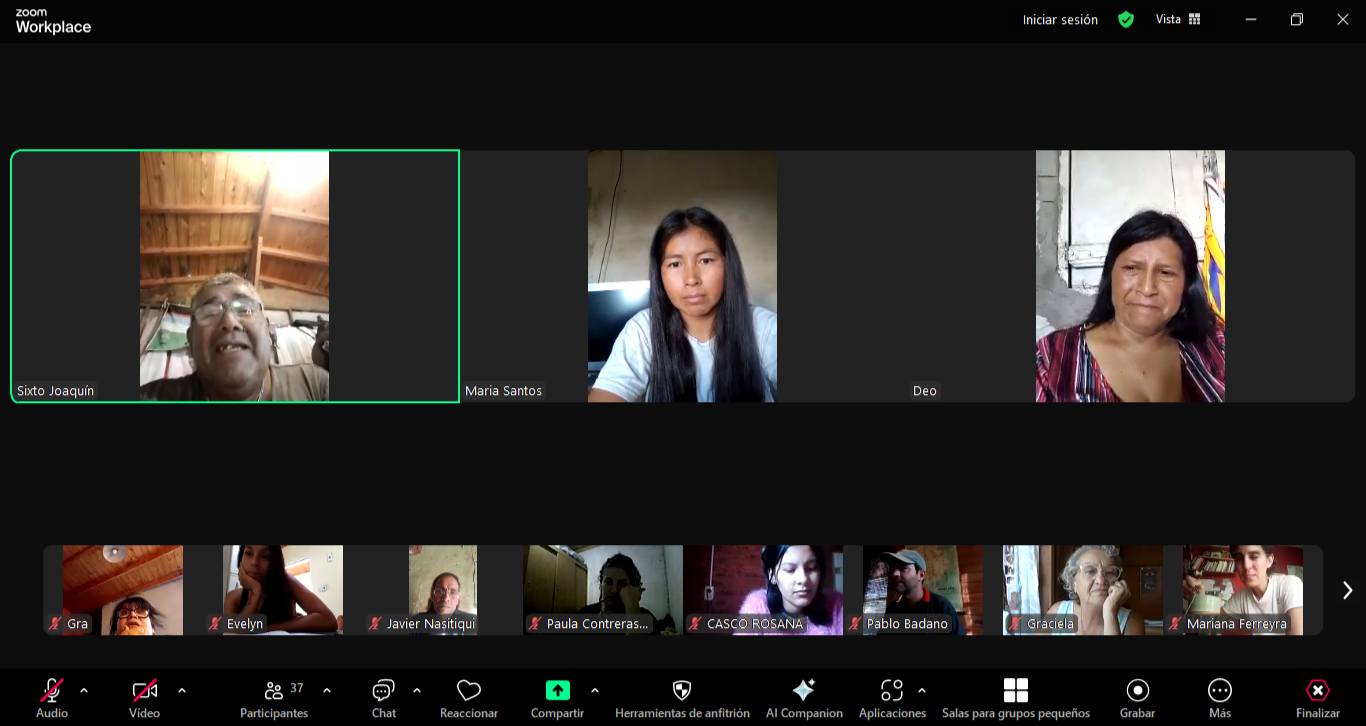
Task: Open the Vista layout menu
Action: pos(1178,19)
